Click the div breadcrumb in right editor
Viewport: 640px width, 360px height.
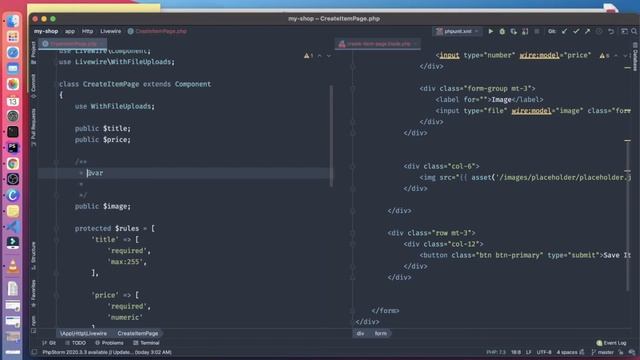pyautogui.click(x=360, y=333)
